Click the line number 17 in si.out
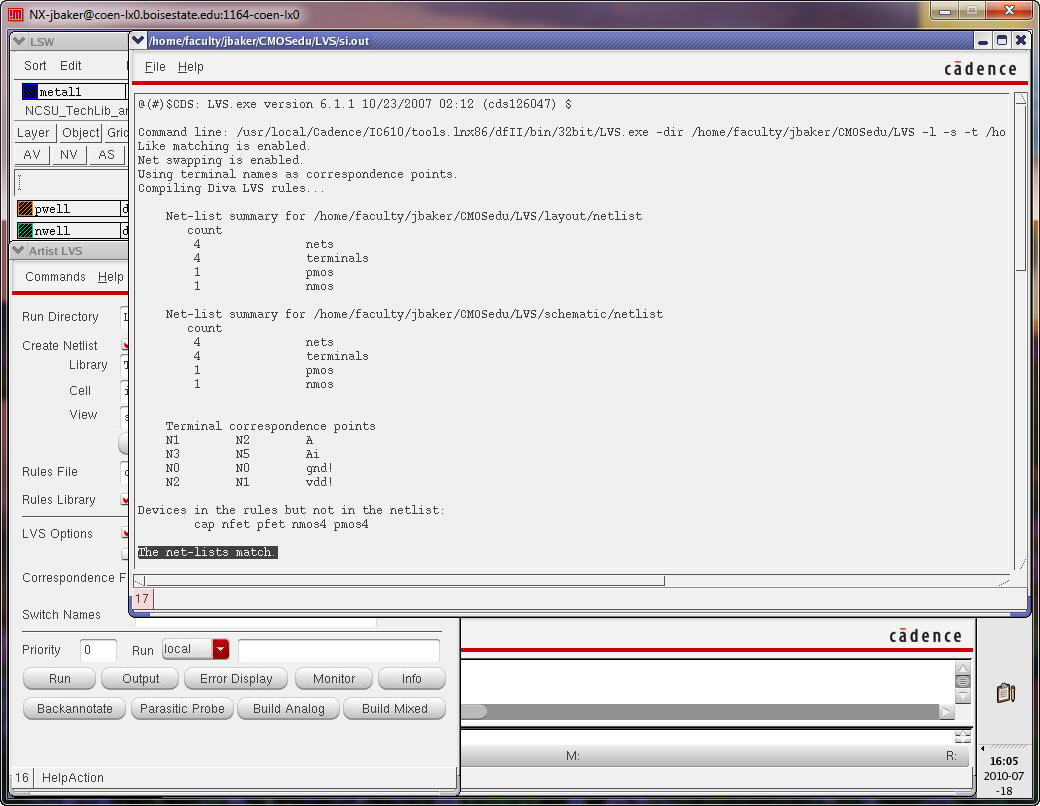The height and width of the screenshot is (806, 1040). click(x=143, y=599)
